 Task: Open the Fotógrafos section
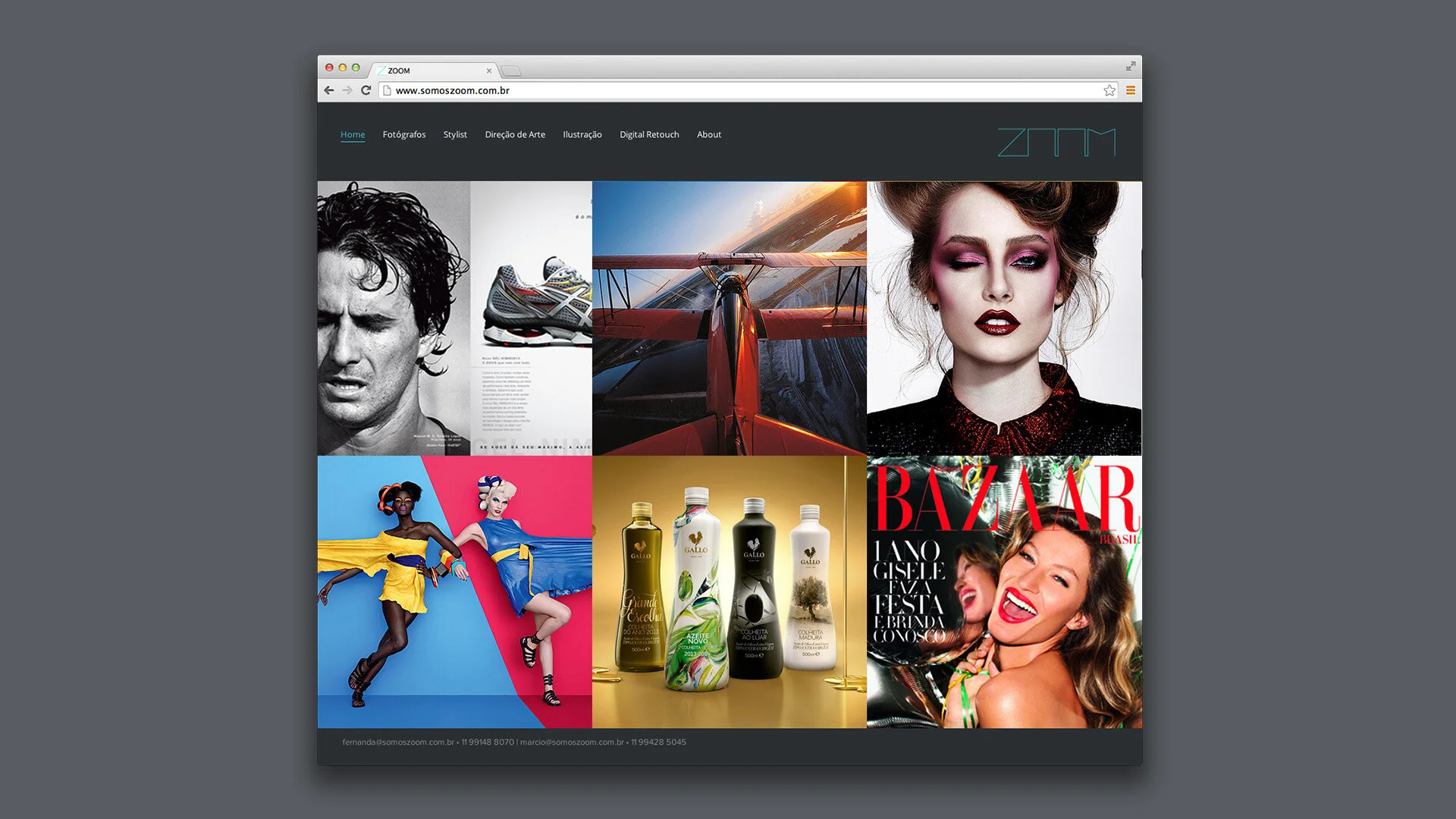404,134
